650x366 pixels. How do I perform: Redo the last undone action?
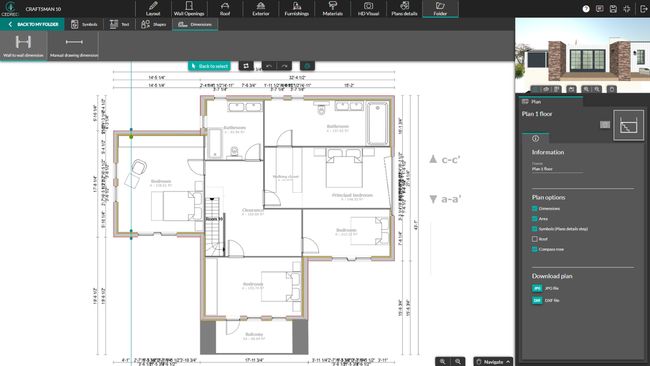click(x=284, y=66)
